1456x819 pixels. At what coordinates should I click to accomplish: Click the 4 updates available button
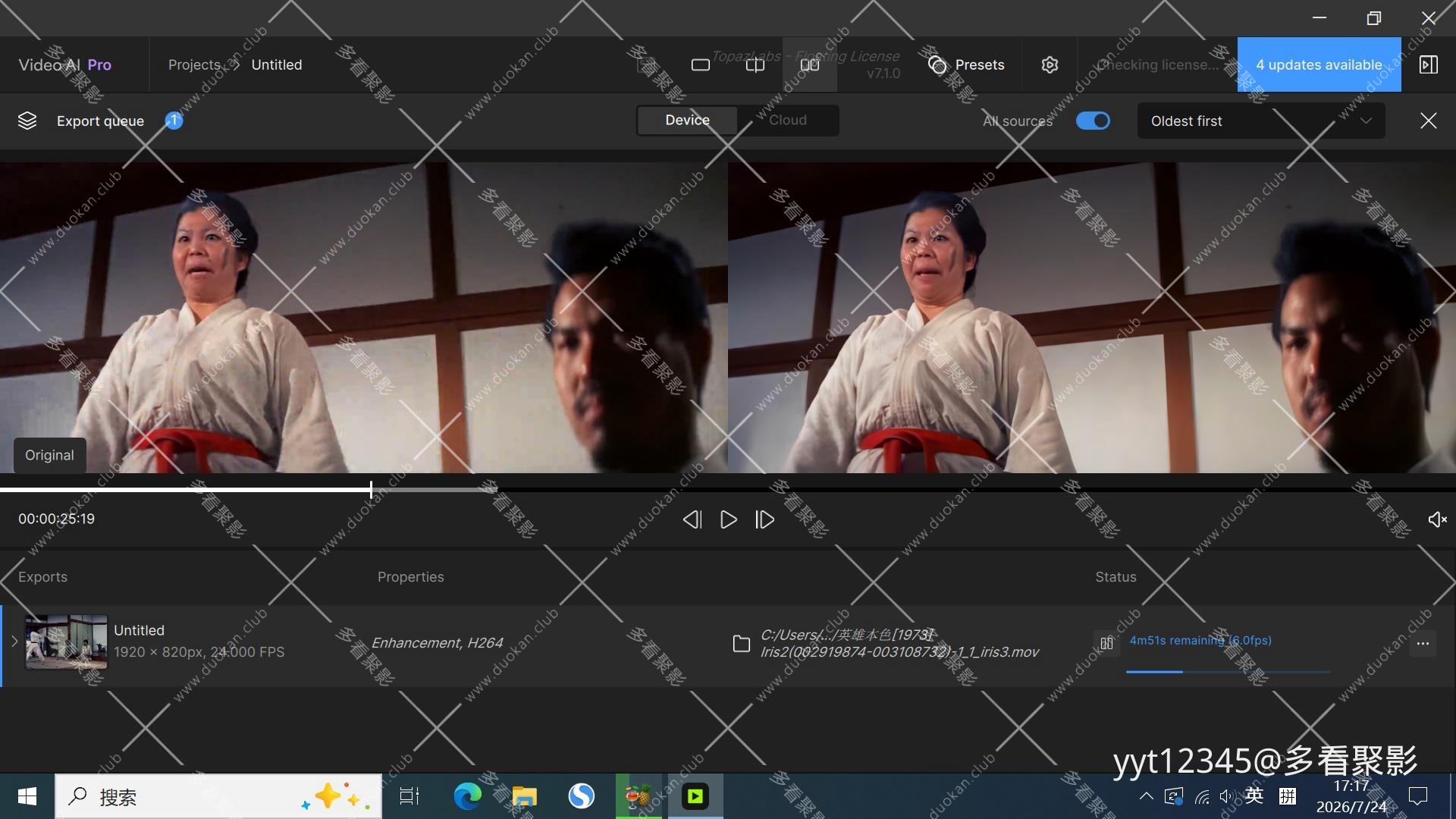1319,65
